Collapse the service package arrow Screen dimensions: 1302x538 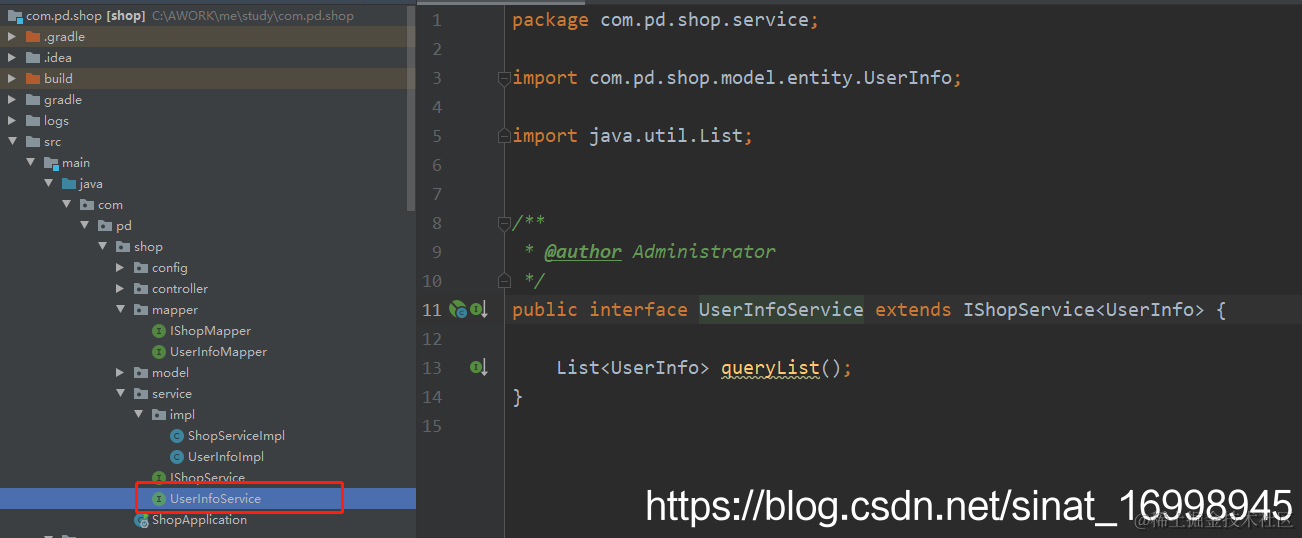click(120, 394)
